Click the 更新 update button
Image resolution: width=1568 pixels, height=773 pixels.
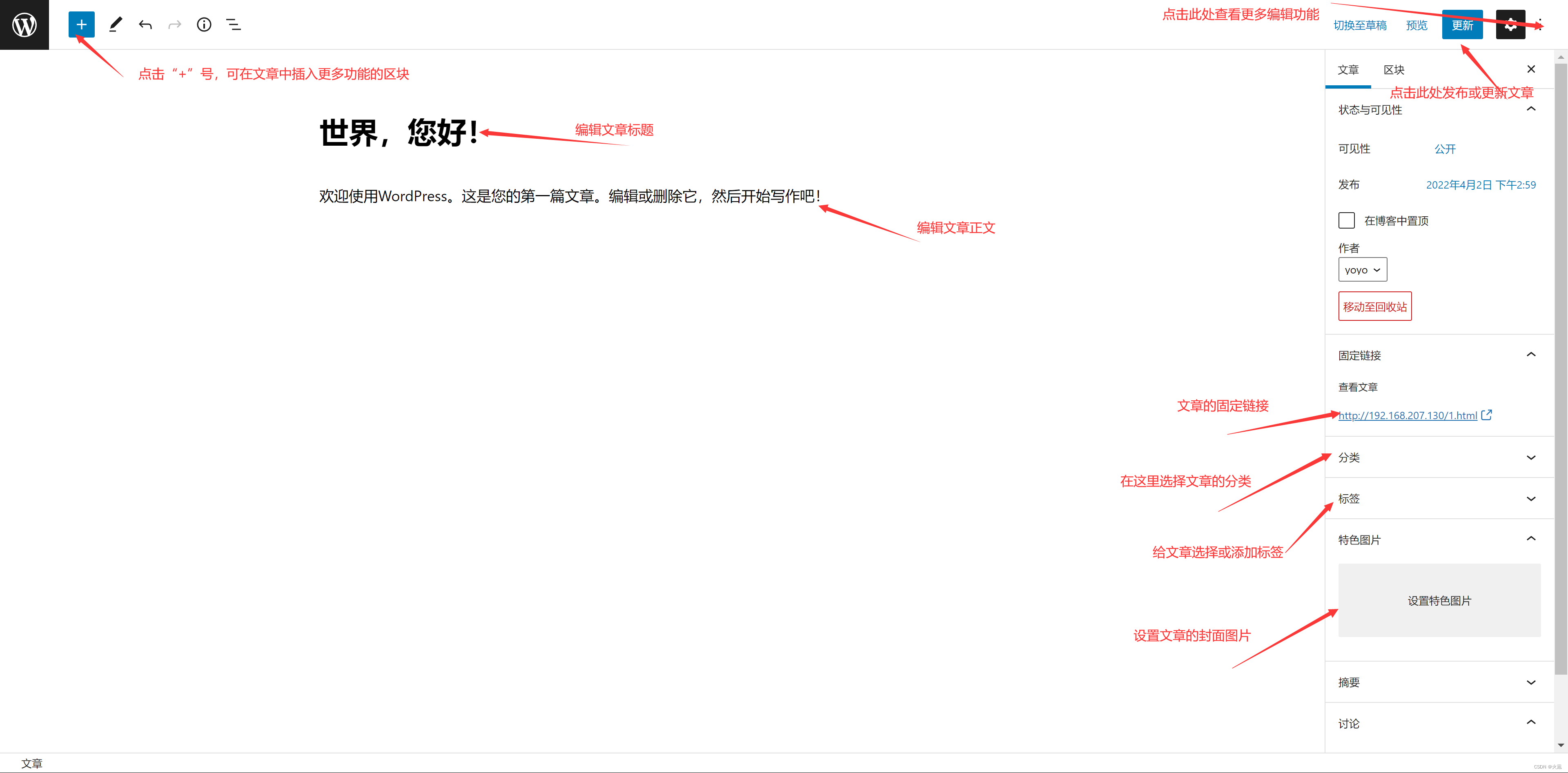(x=1462, y=25)
